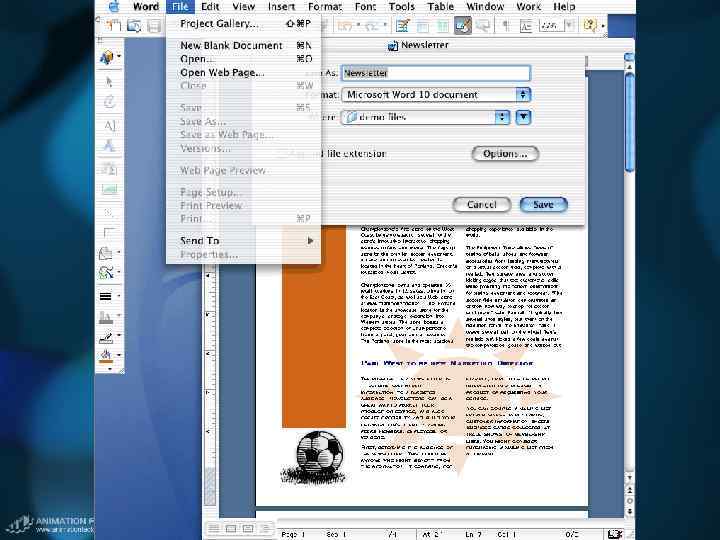Open the View menu
Viewport: 720px width, 540px height.
coord(243,6)
